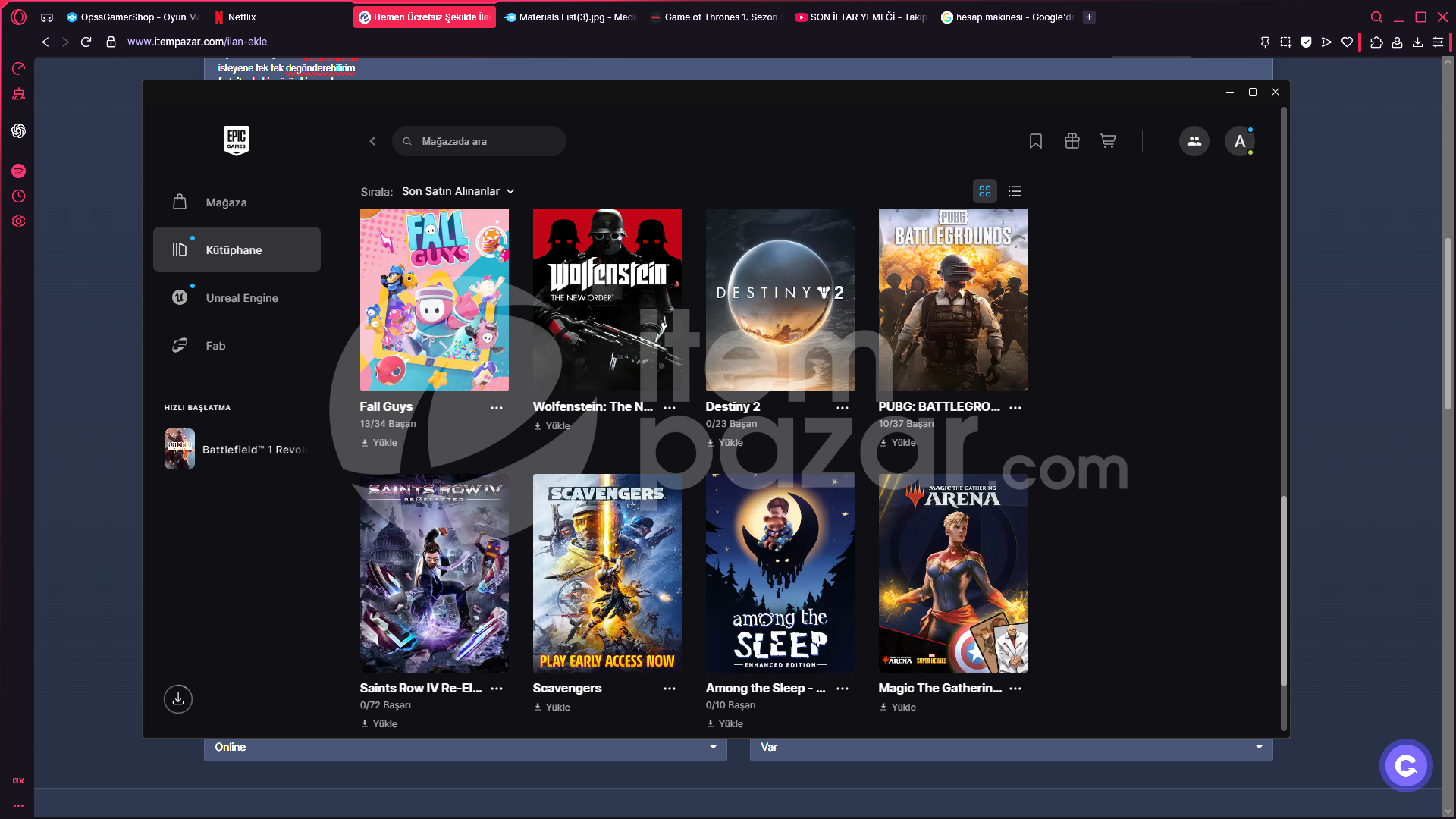The image size is (1456, 819).
Task: Open the PUBG: BATTLEGROUNDS cover thumbnail
Action: coord(953,300)
